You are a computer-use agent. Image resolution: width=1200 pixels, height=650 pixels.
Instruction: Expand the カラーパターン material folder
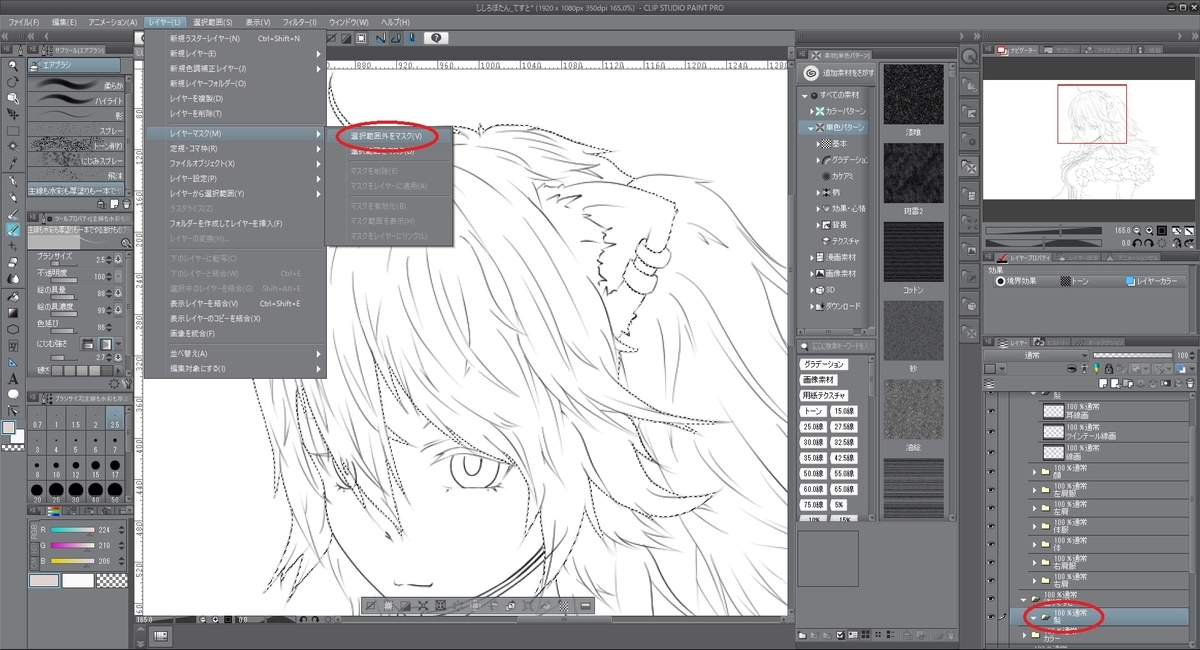(811, 110)
